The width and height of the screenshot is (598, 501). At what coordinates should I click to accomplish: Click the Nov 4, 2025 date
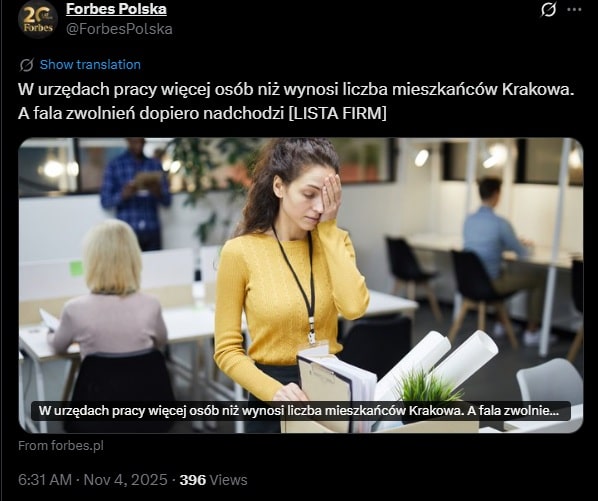pos(125,480)
